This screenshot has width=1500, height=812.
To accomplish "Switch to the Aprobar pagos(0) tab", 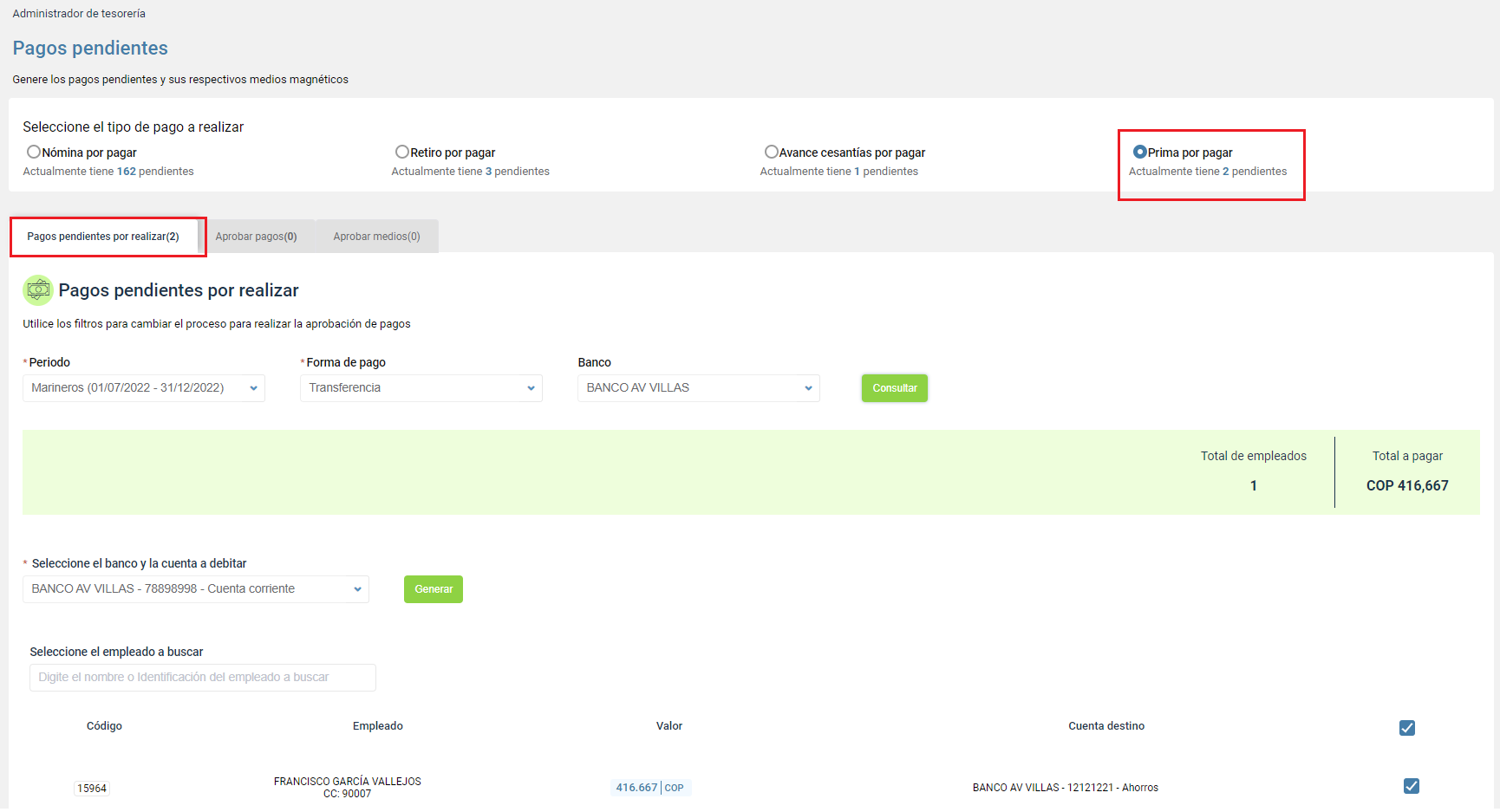I will click(257, 237).
